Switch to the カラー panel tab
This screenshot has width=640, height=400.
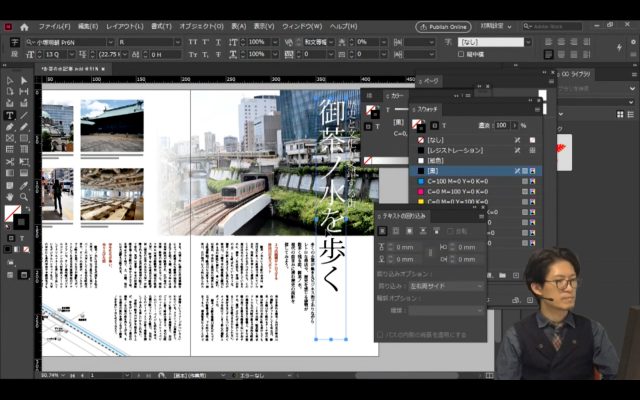[397, 96]
